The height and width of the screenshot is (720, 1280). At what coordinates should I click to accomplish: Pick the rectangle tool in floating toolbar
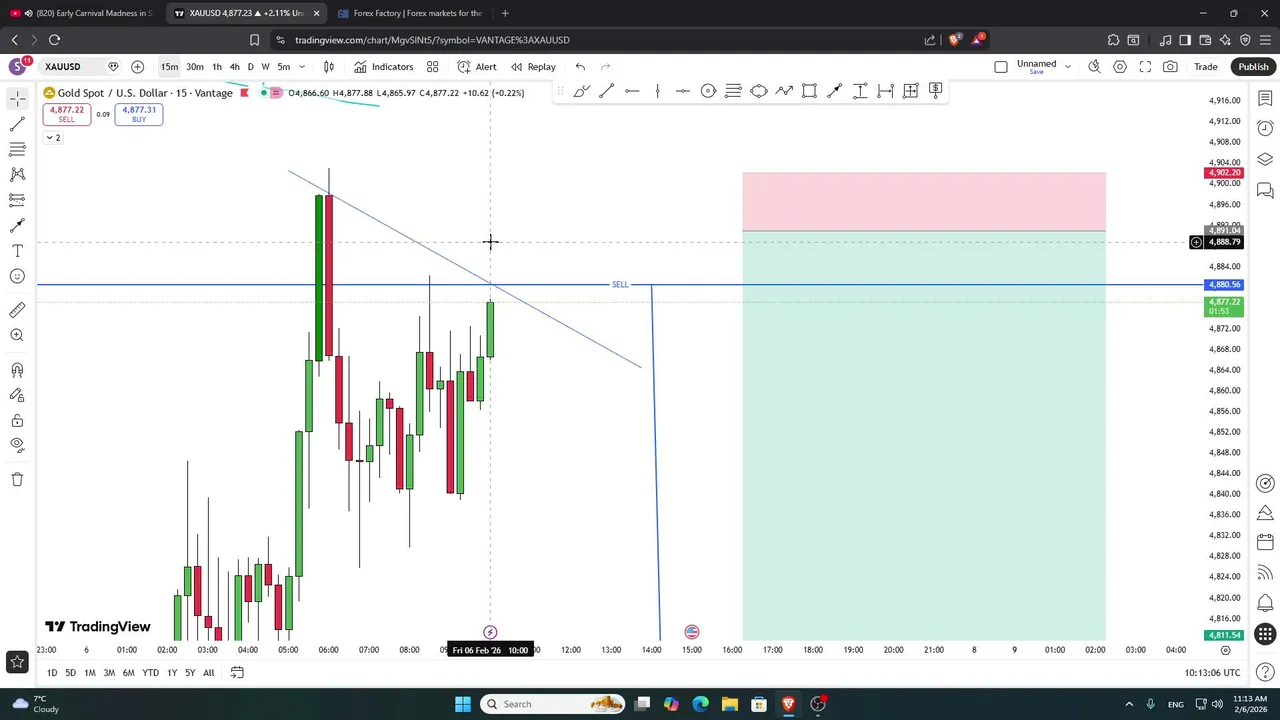click(x=809, y=91)
